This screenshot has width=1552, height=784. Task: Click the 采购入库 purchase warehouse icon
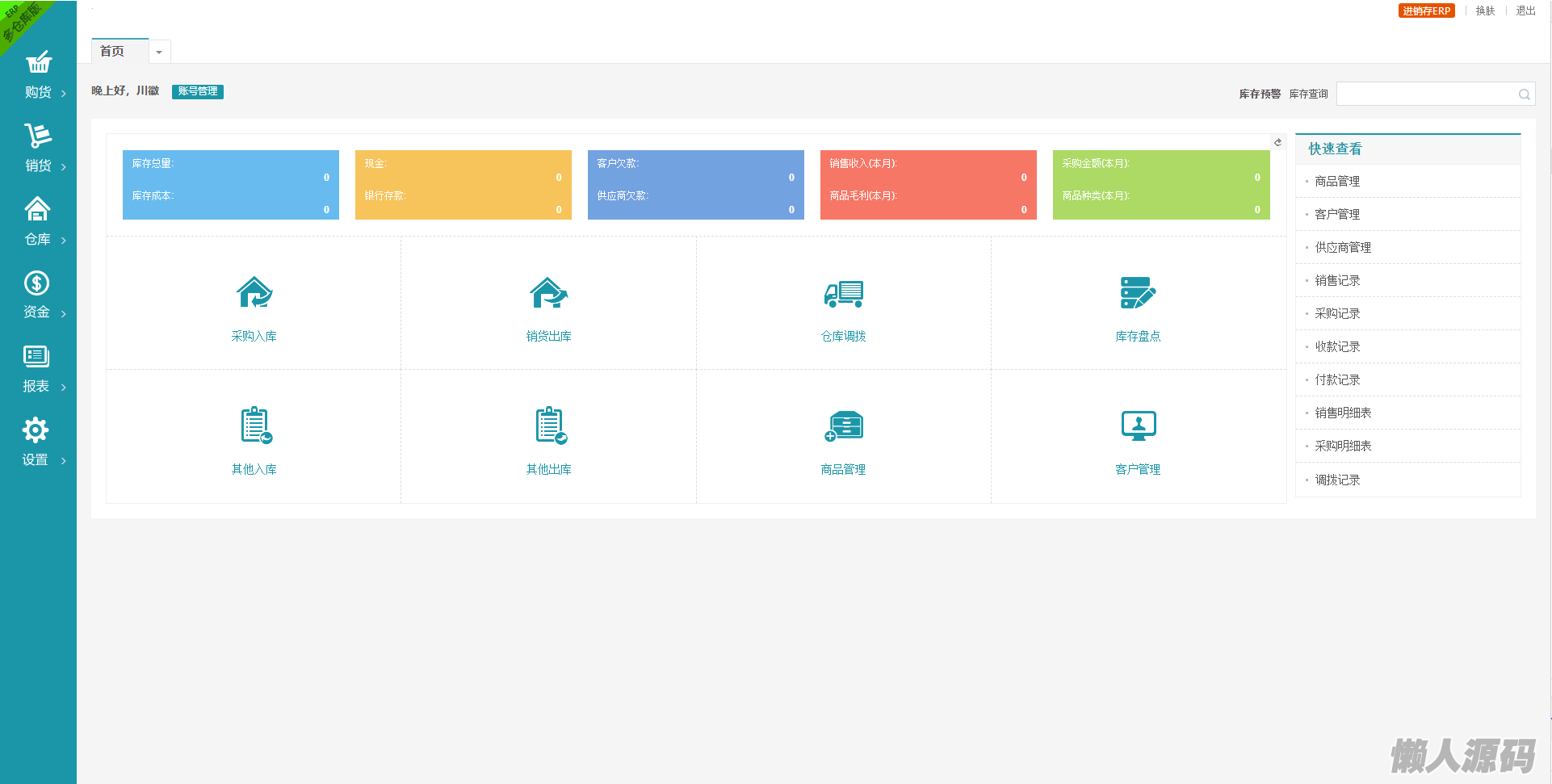coord(254,293)
